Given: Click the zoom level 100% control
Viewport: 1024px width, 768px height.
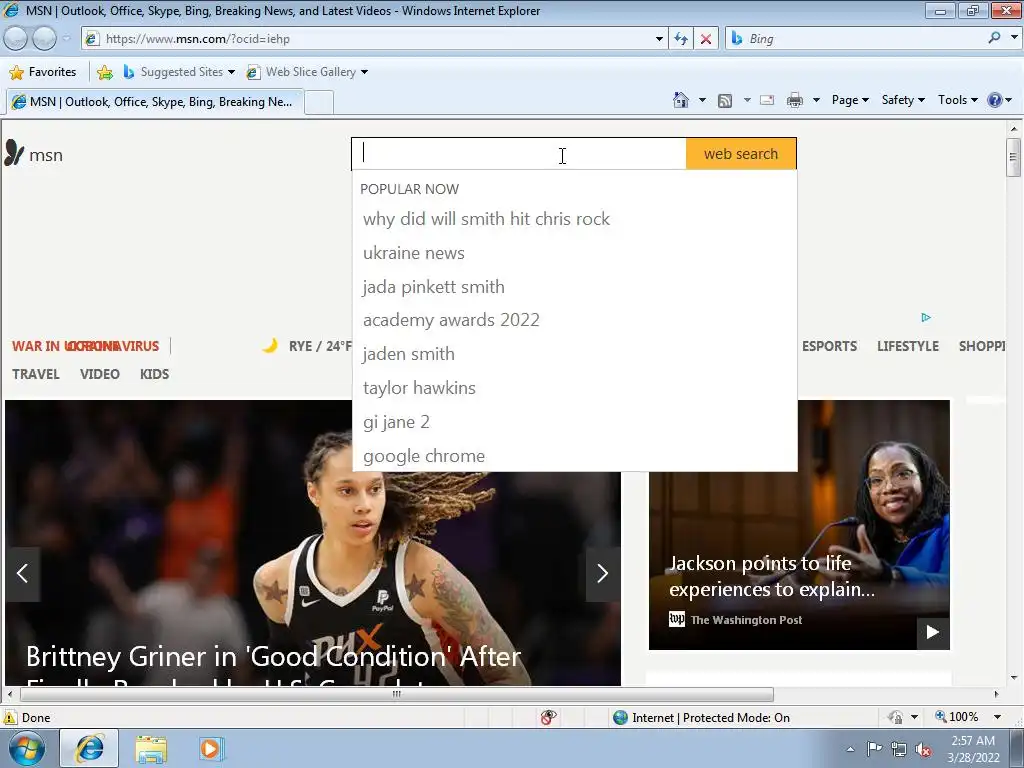Looking at the screenshot, I should pyautogui.click(x=957, y=717).
